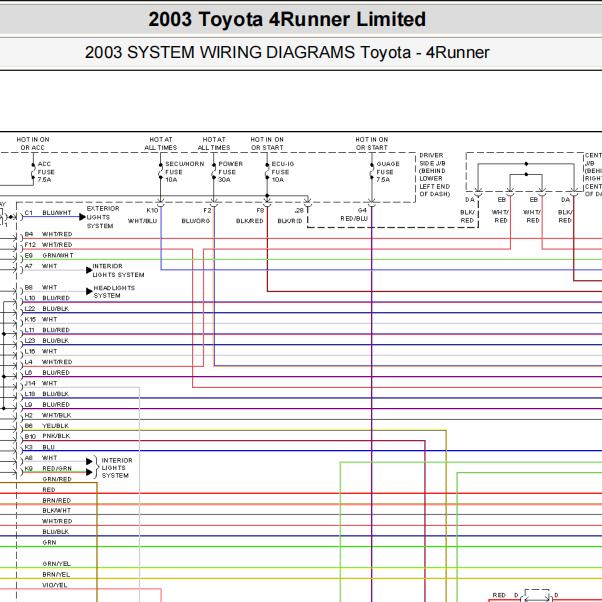This screenshot has width=602, height=602.
Task: Click the ECU-IG FUSE 10A label
Action: pyautogui.click(x=283, y=172)
